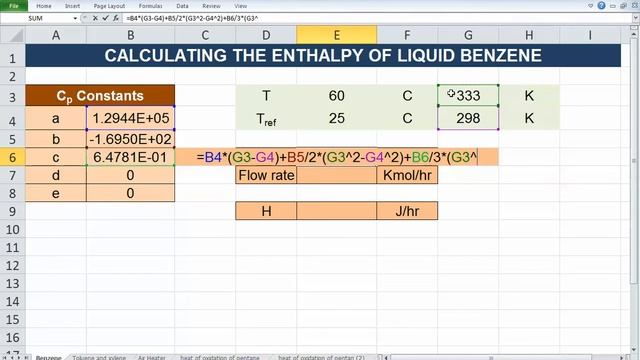This screenshot has width=640, height=360.
Task: Select row 10 header
Action: [13, 229]
